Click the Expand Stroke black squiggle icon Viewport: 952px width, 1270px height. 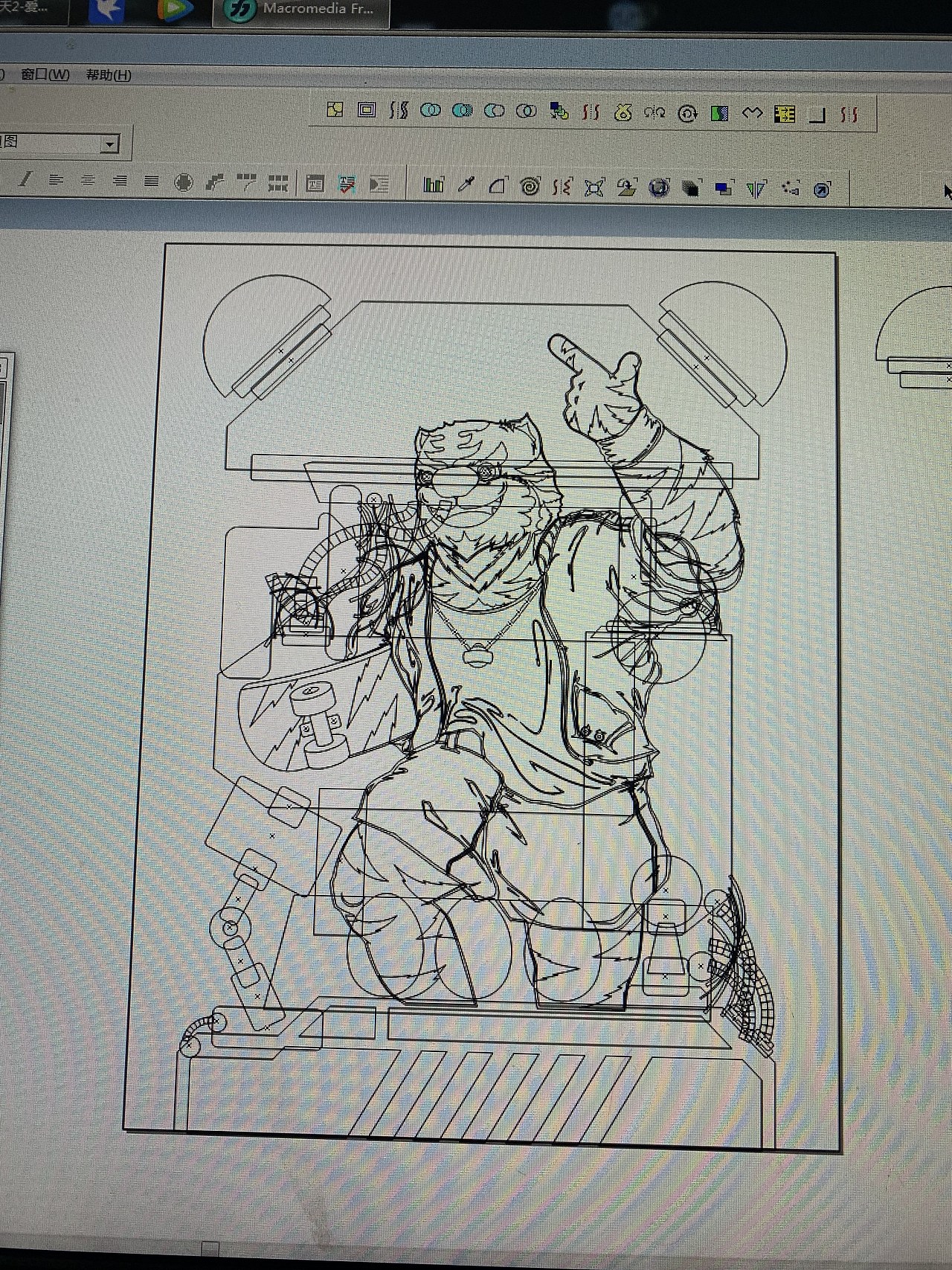tap(399, 111)
